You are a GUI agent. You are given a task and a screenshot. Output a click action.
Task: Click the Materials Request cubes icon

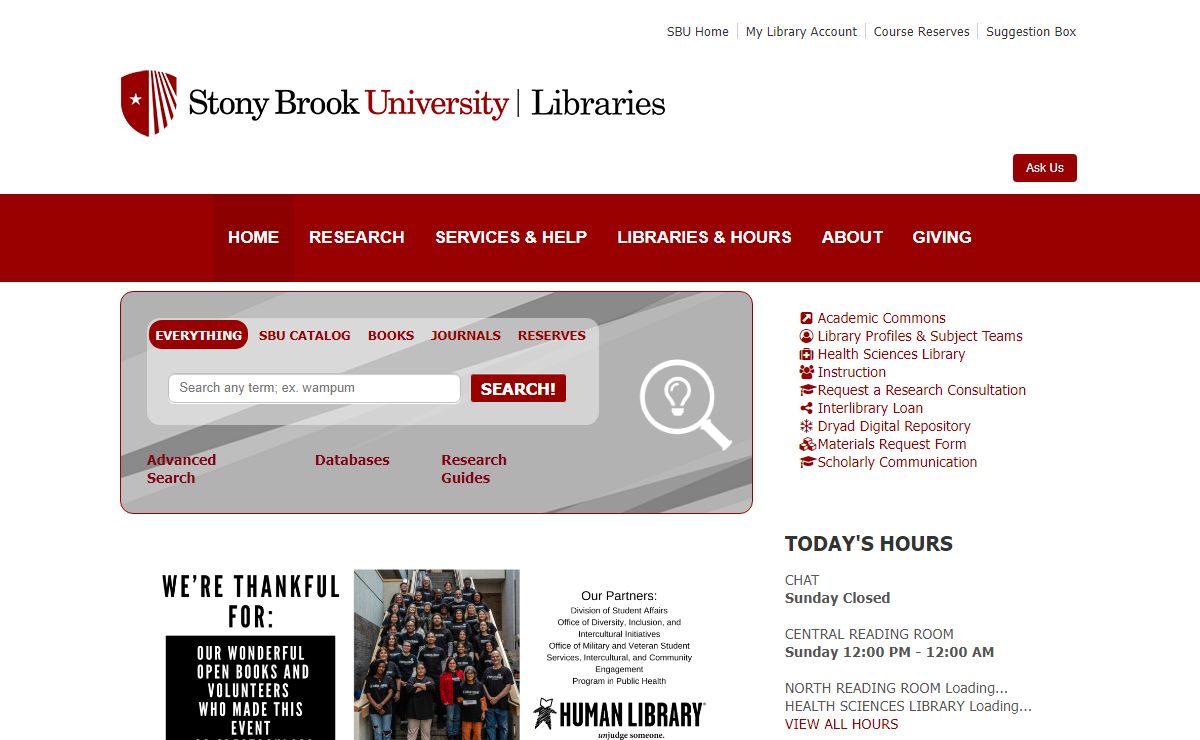808,444
